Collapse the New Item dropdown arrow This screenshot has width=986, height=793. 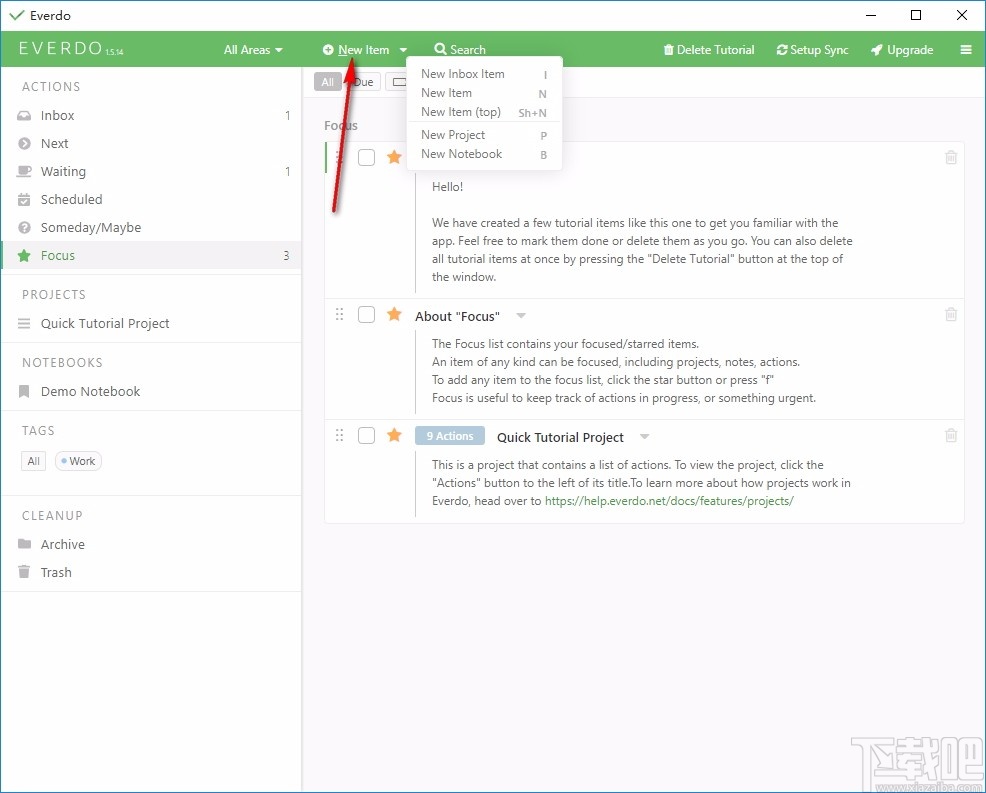(x=403, y=50)
